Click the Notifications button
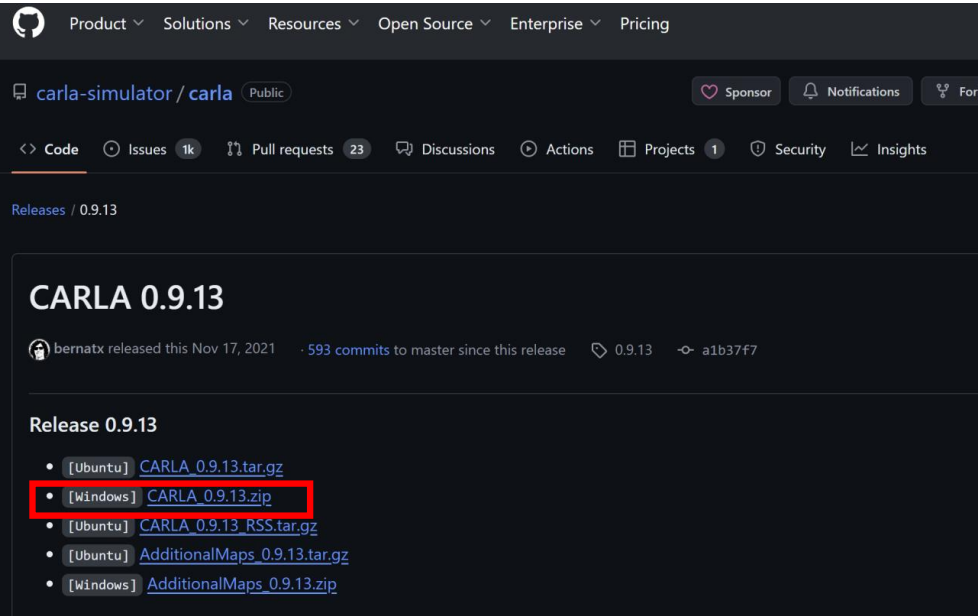 click(851, 91)
